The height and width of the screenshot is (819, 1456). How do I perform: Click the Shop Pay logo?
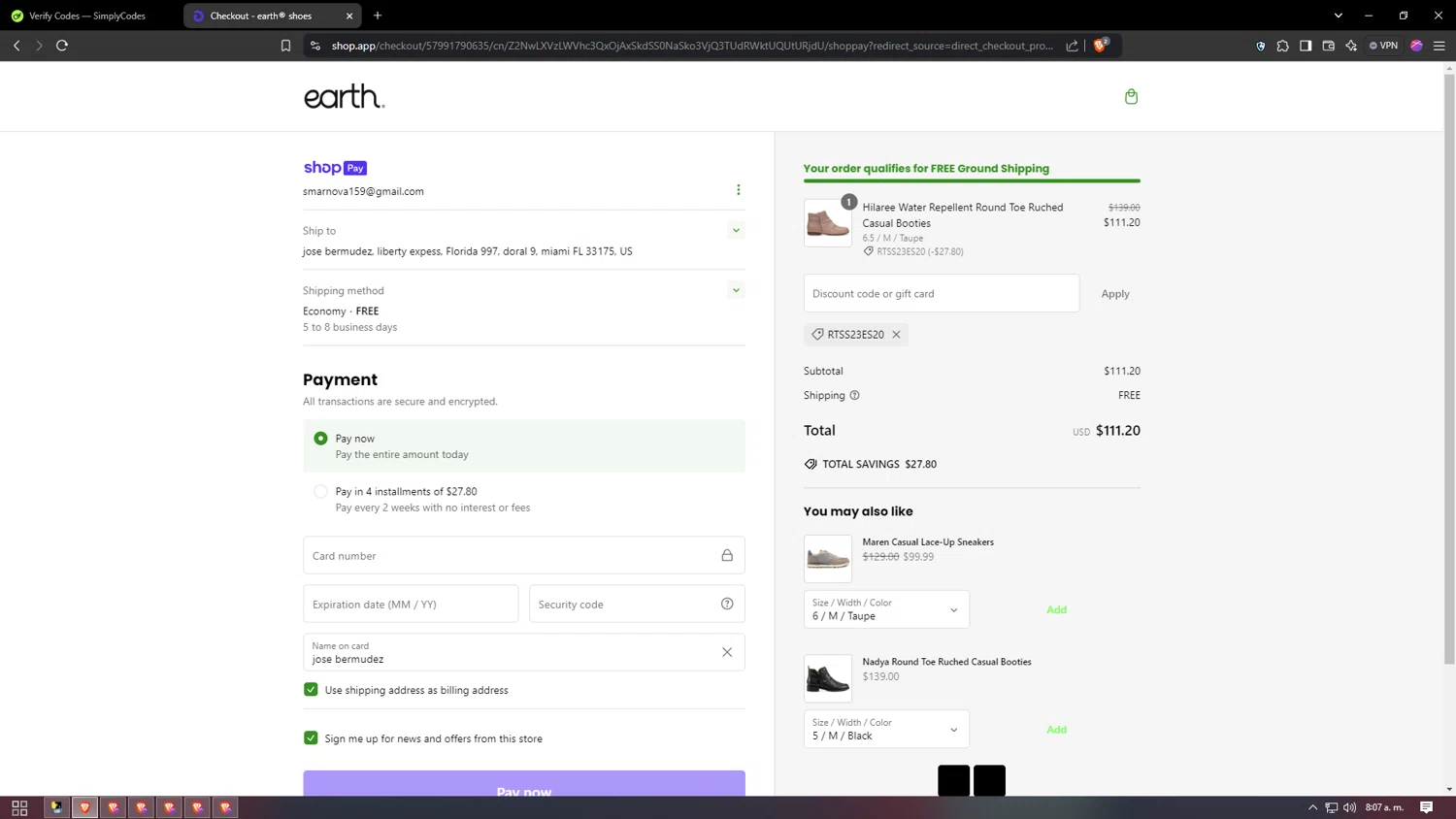[x=335, y=168]
